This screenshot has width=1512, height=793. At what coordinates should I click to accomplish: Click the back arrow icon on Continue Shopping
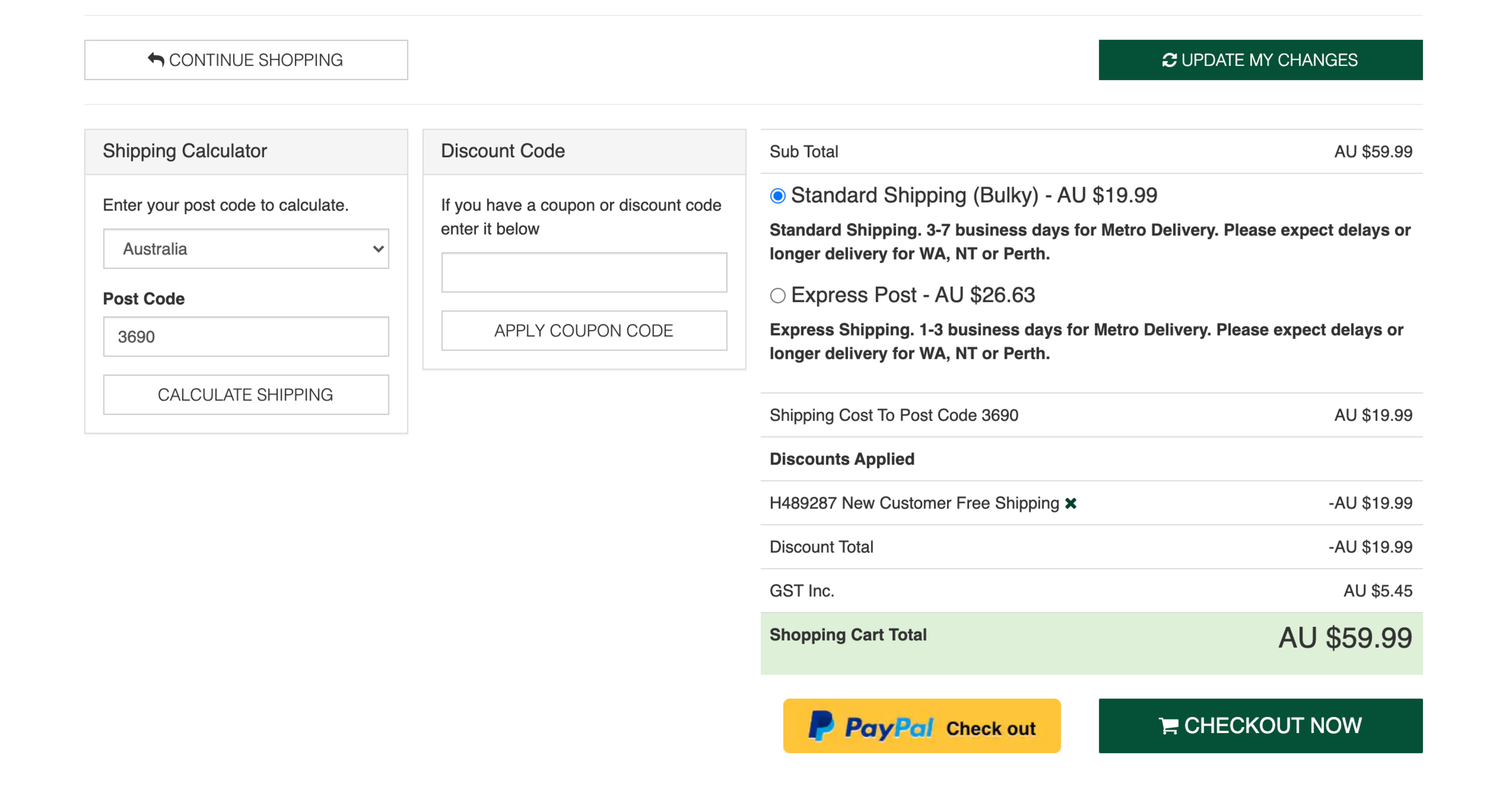(x=155, y=59)
